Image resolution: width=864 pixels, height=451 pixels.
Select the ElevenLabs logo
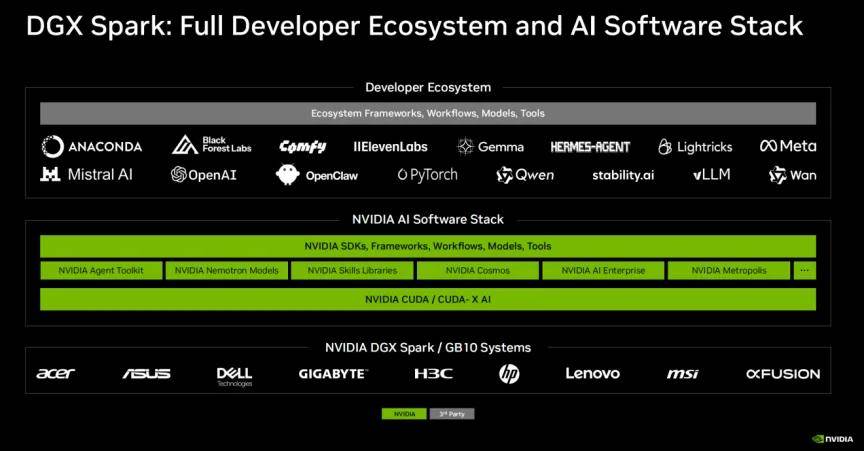click(x=390, y=147)
